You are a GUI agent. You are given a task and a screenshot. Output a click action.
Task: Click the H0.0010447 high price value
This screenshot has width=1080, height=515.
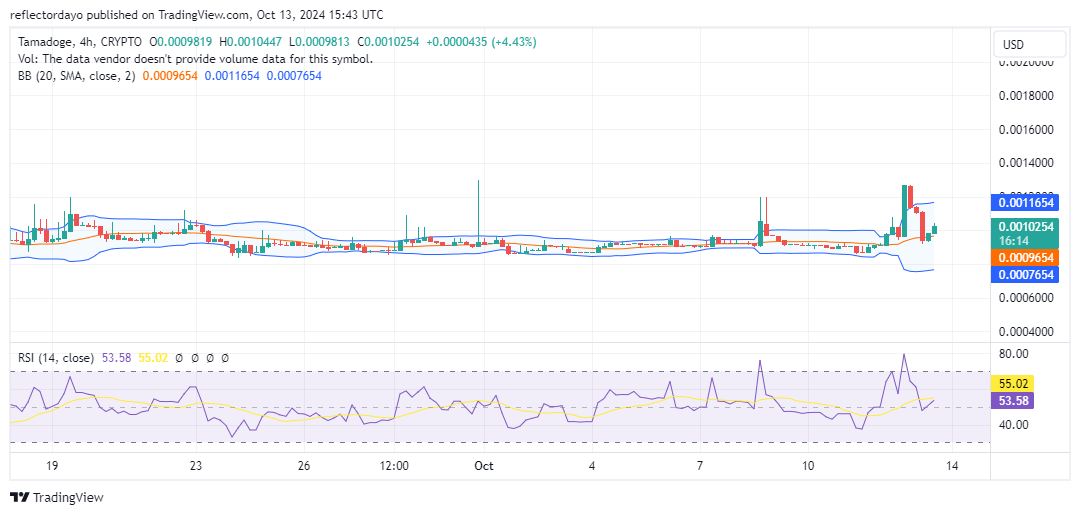coord(250,43)
